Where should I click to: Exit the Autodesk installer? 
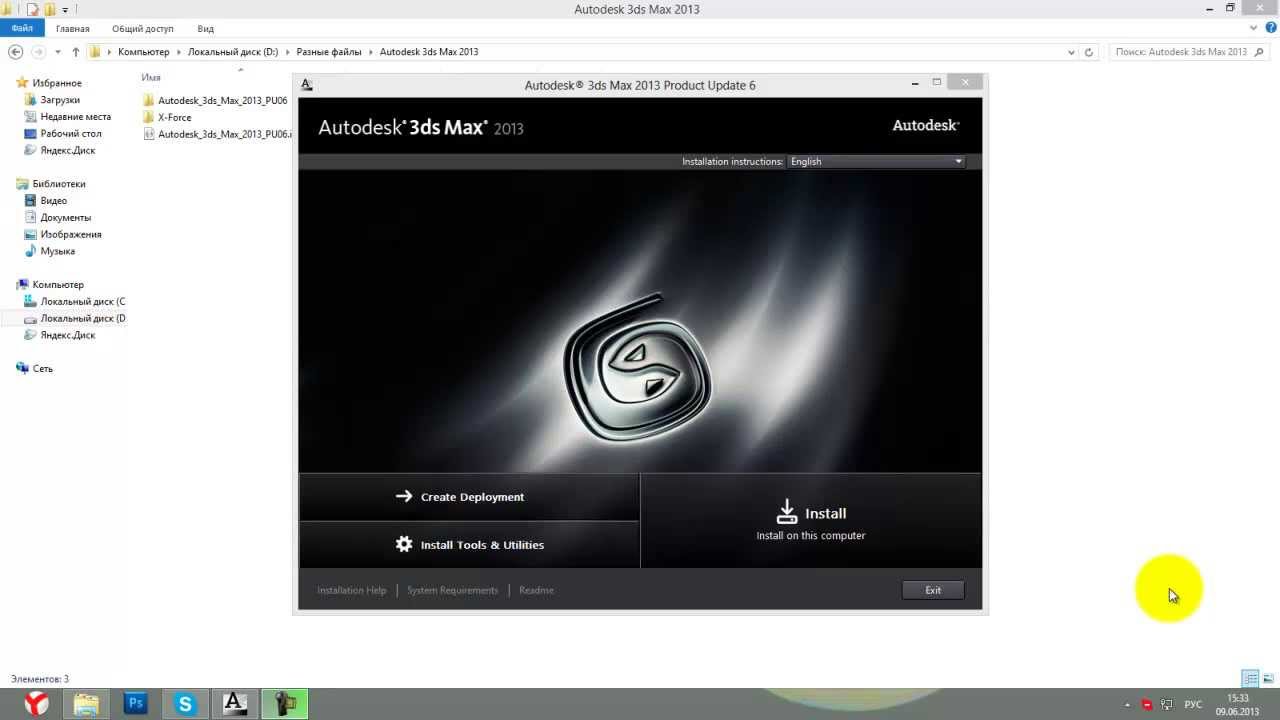pyautogui.click(x=933, y=590)
